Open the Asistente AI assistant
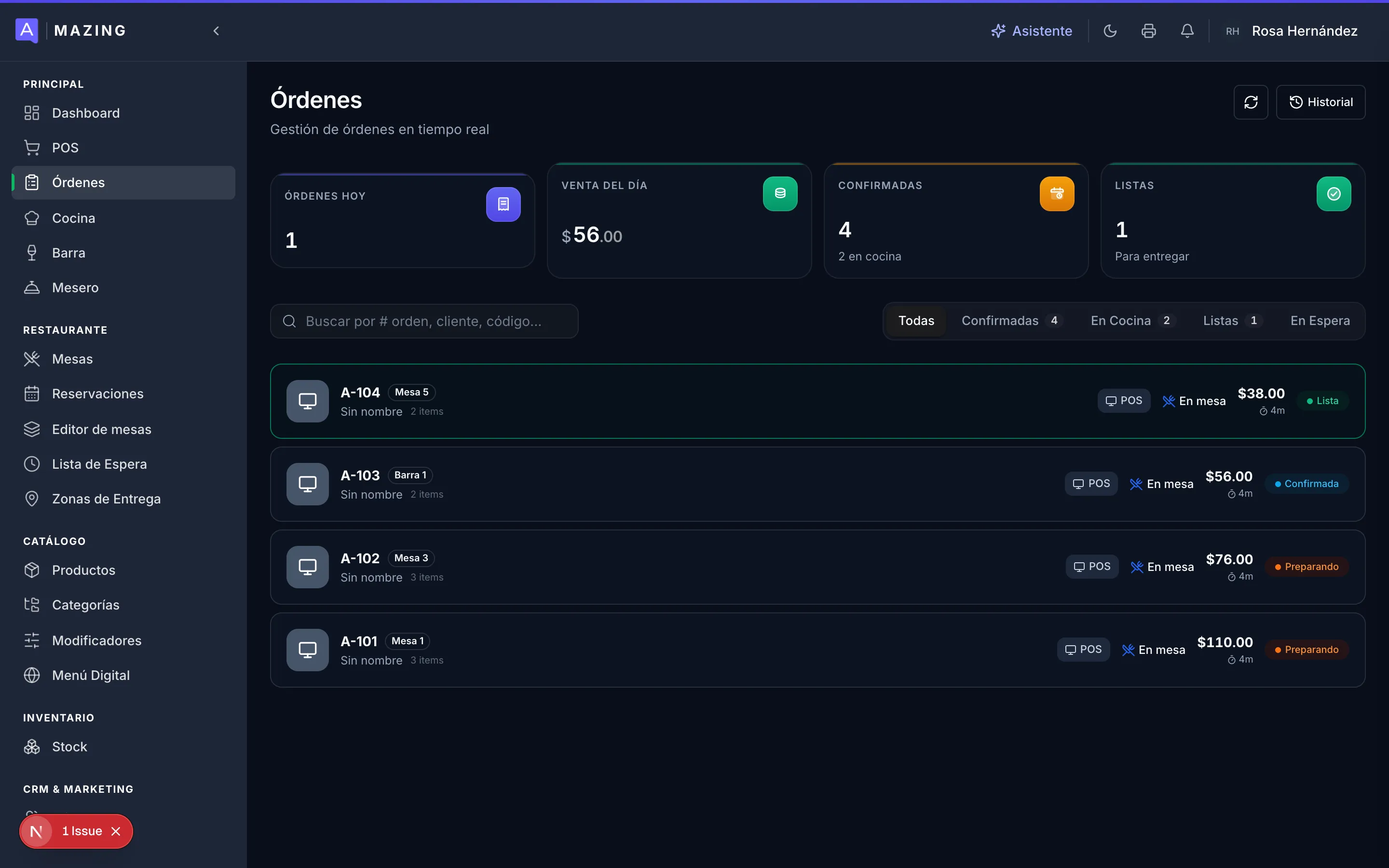This screenshot has width=1389, height=868. tap(1032, 31)
